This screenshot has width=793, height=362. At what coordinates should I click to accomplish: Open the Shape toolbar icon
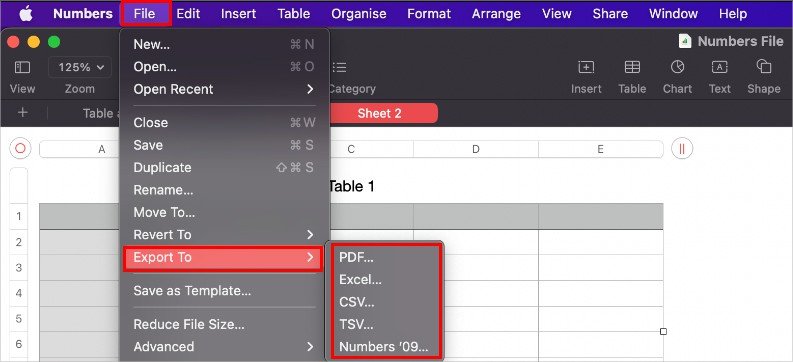click(x=764, y=67)
